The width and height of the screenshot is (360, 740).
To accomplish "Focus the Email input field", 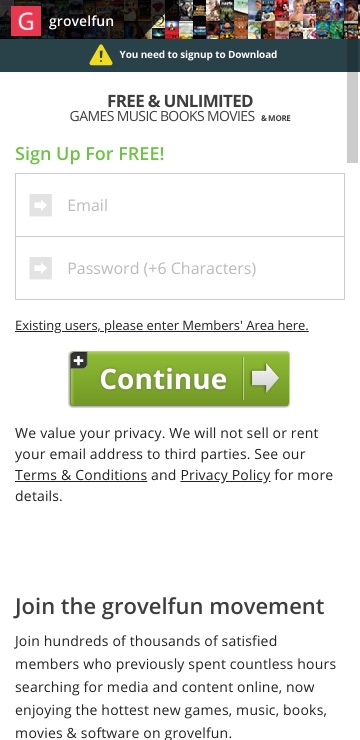I will pyautogui.click(x=180, y=205).
